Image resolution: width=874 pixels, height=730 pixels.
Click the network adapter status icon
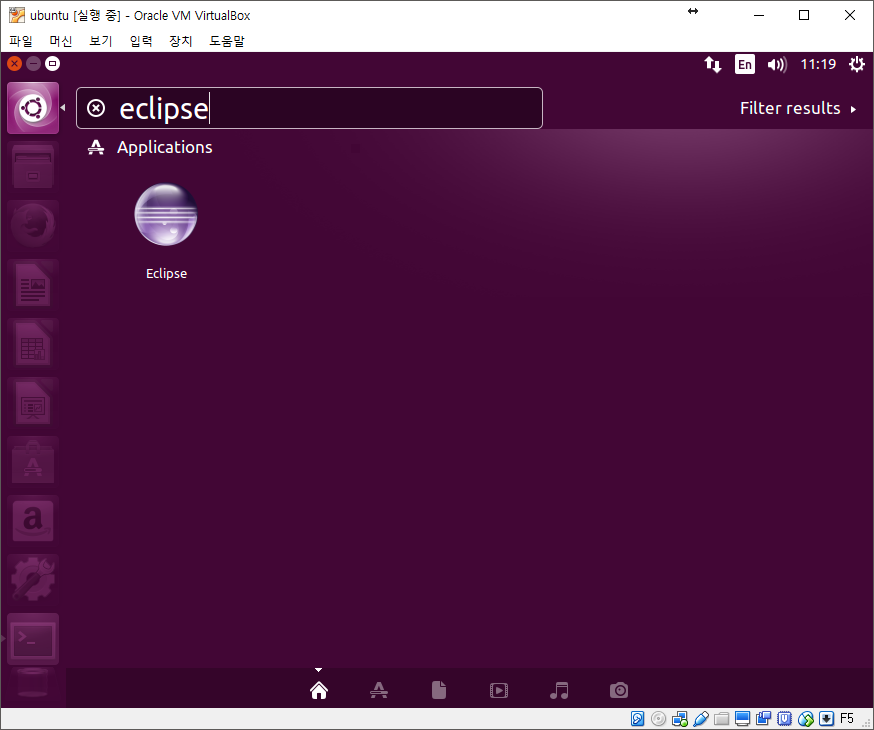679,719
